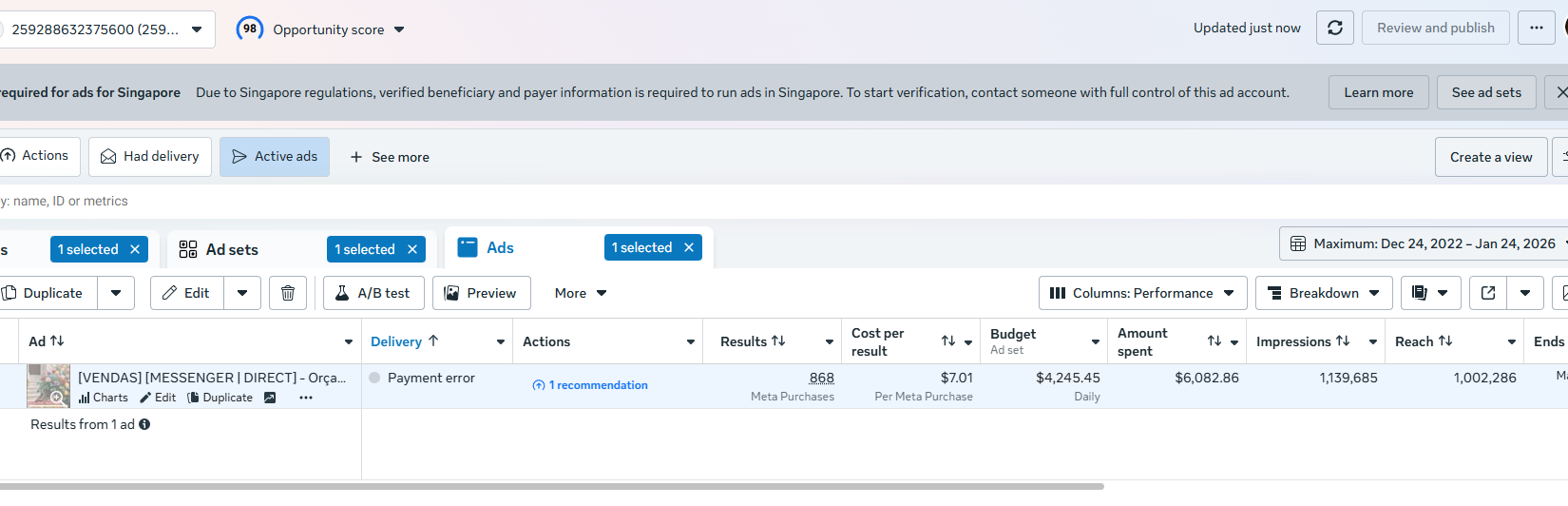Open the ad row's three-dots menu

[306, 398]
